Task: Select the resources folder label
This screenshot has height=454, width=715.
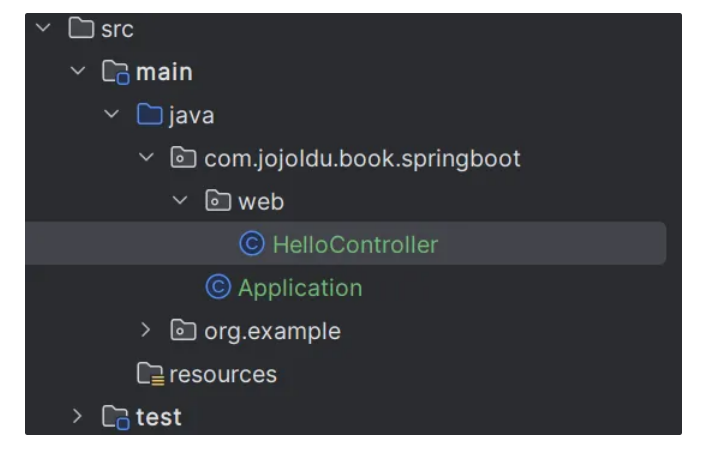Action: (223, 374)
